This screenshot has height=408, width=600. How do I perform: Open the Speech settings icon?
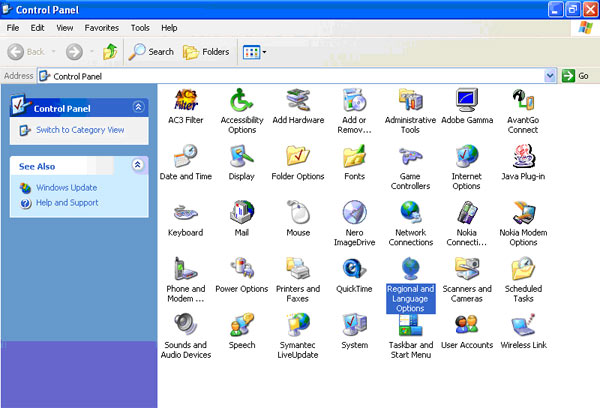pos(241,325)
